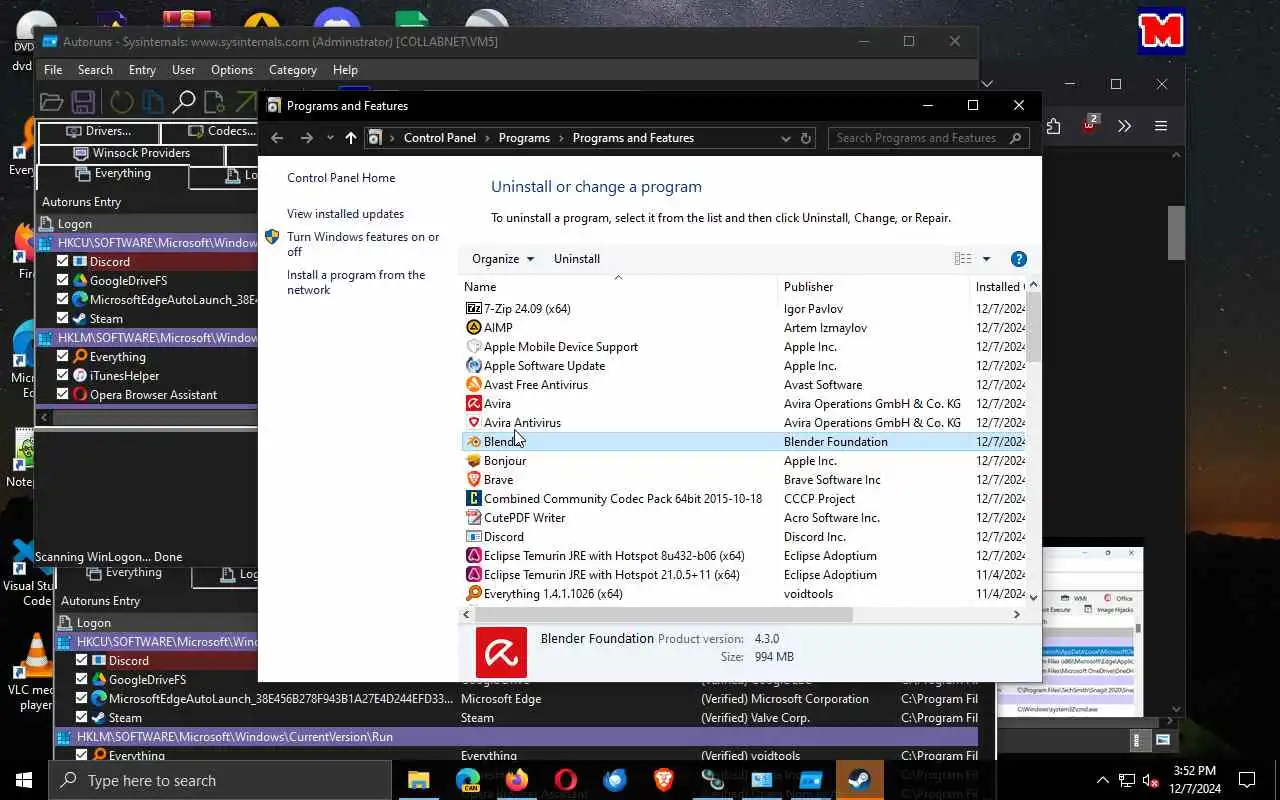Click the volume icon in system tray
The image size is (1280, 800).
[x=1151, y=781]
